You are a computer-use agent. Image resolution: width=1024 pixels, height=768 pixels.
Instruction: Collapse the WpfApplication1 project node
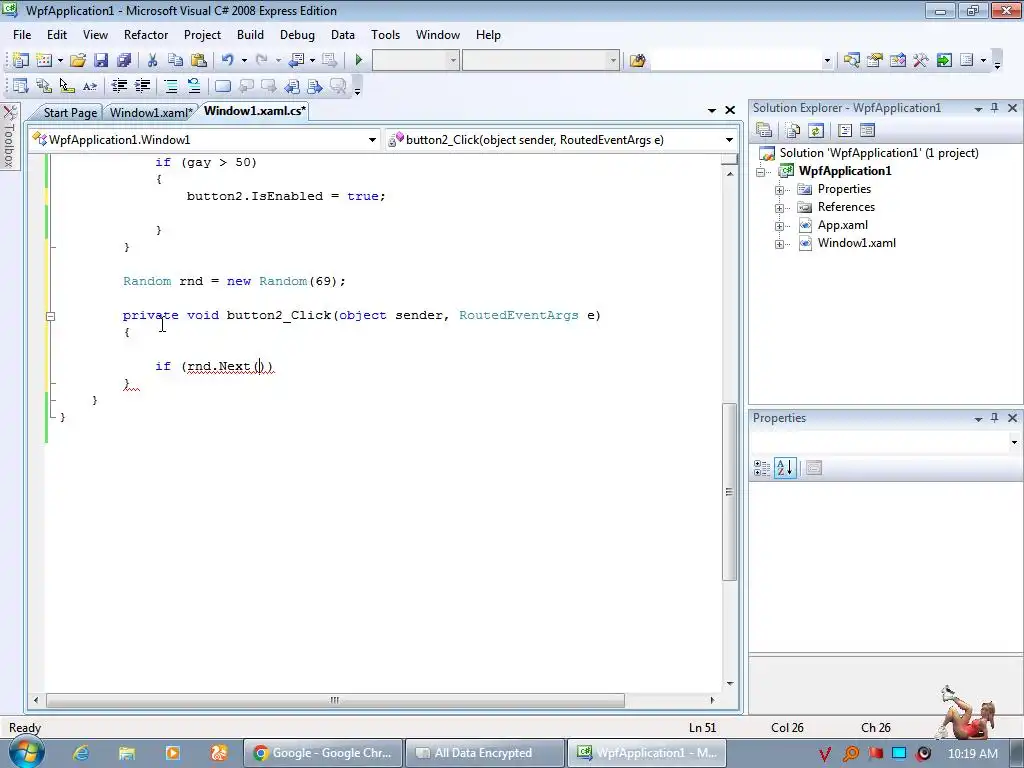tap(761, 172)
